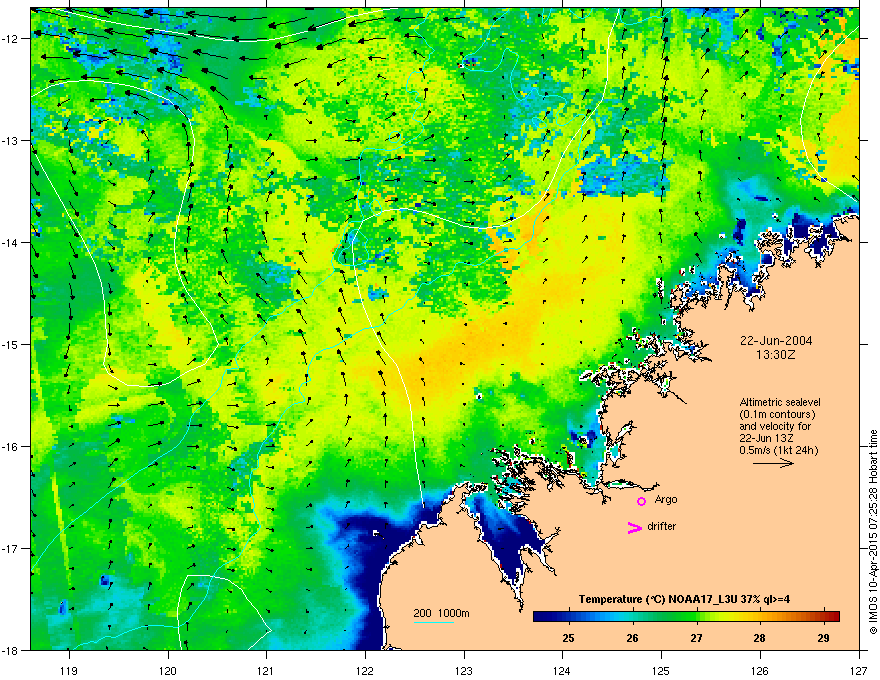
Task: Click the Argo legend label text
Action: pyautogui.click(x=666, y=499)
